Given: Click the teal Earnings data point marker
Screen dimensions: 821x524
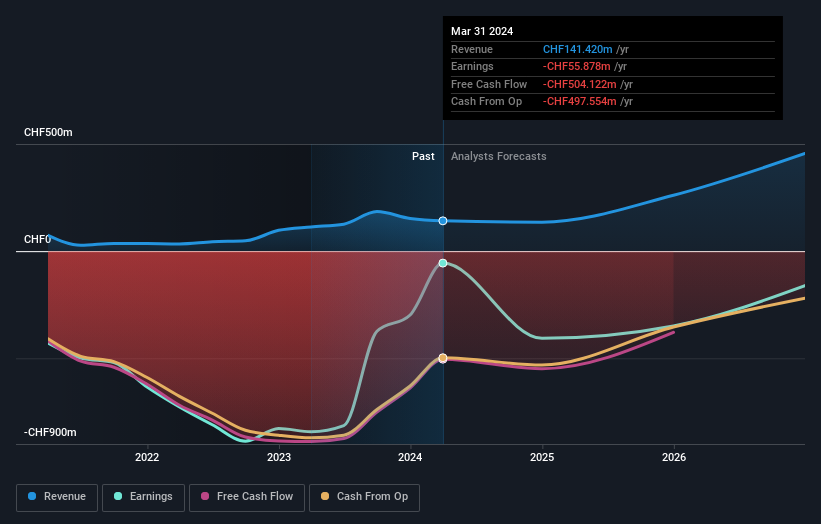Looking at the screenshot, I should click(x=443, y=263).
